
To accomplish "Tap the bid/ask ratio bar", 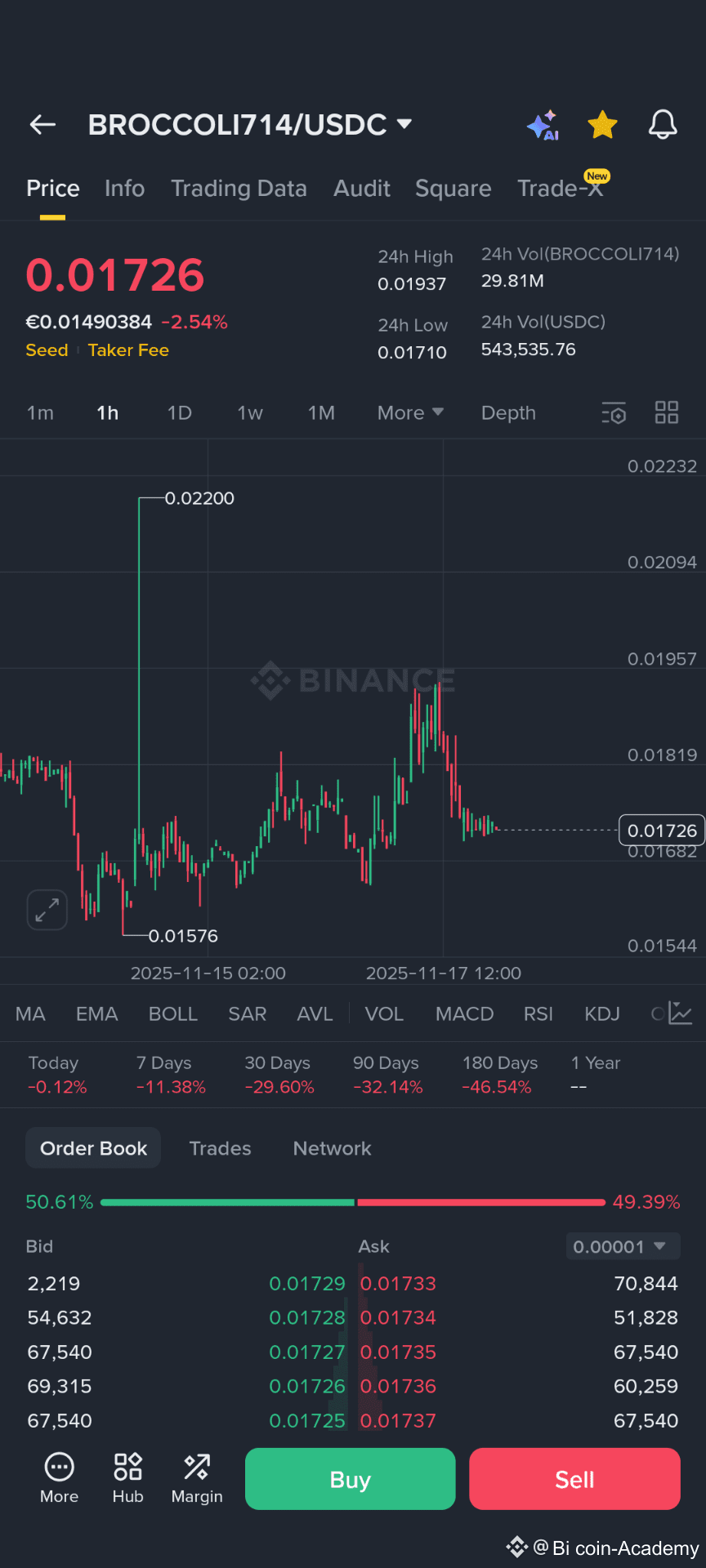I will pyautogui.click(x=353, y=1202).
